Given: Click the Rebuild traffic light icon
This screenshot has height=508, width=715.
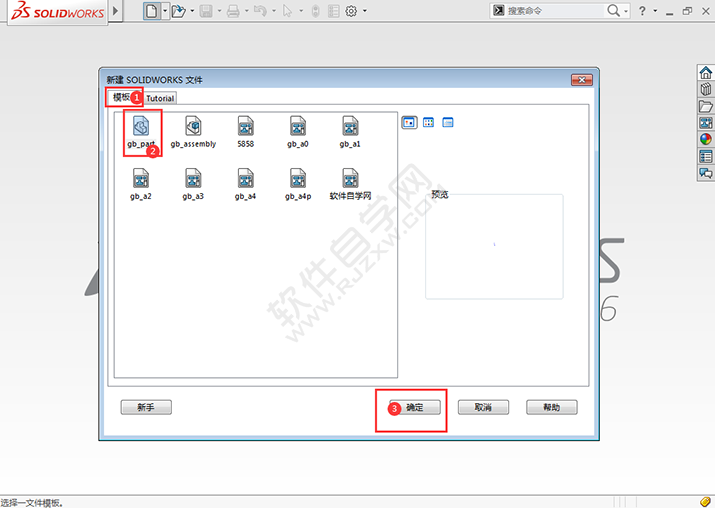Looking at the screenshot, I should click(x=316, y=10).
